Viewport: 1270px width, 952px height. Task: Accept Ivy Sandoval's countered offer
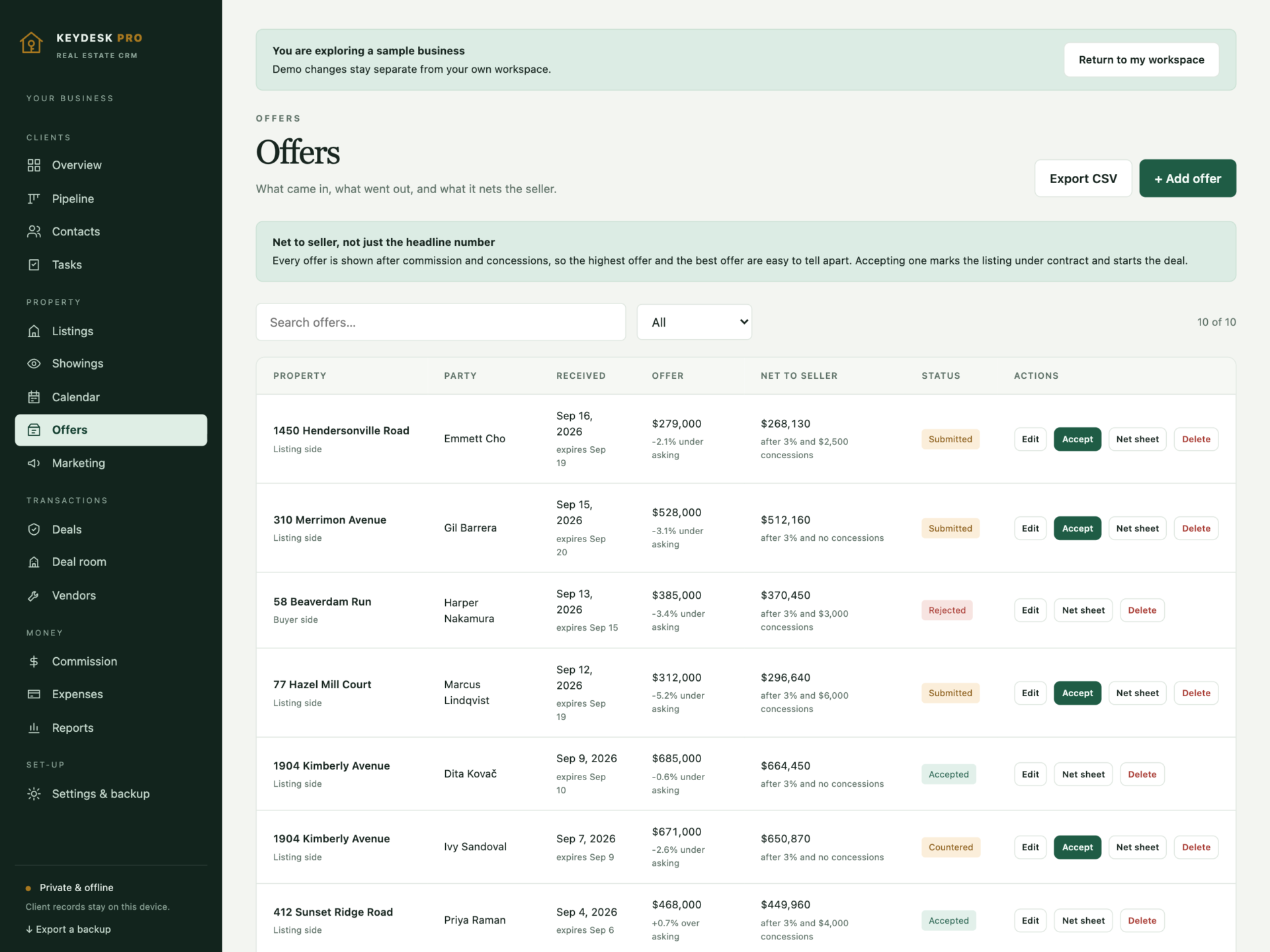[x=1077, y=847]
